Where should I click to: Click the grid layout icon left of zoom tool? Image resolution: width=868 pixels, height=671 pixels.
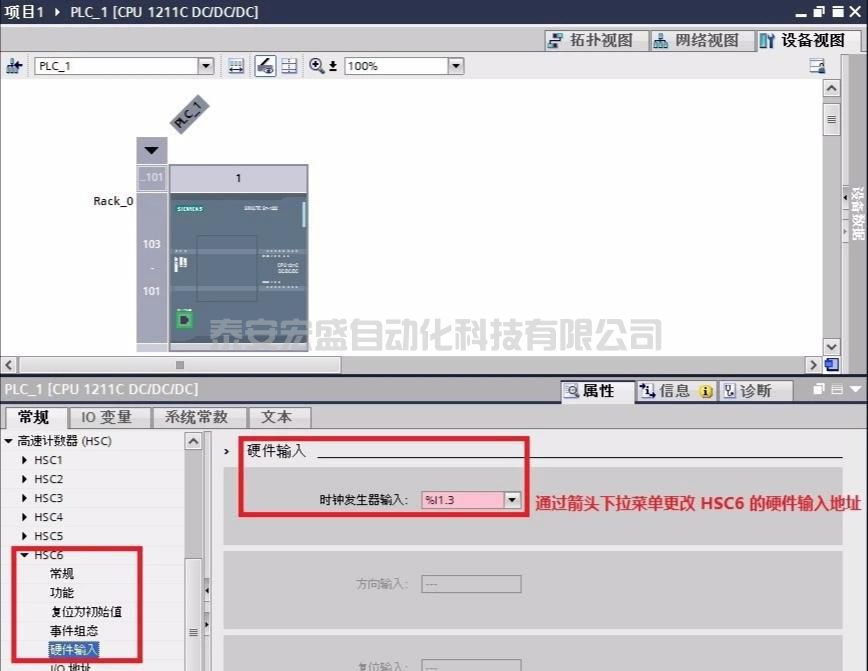point(289,66)
